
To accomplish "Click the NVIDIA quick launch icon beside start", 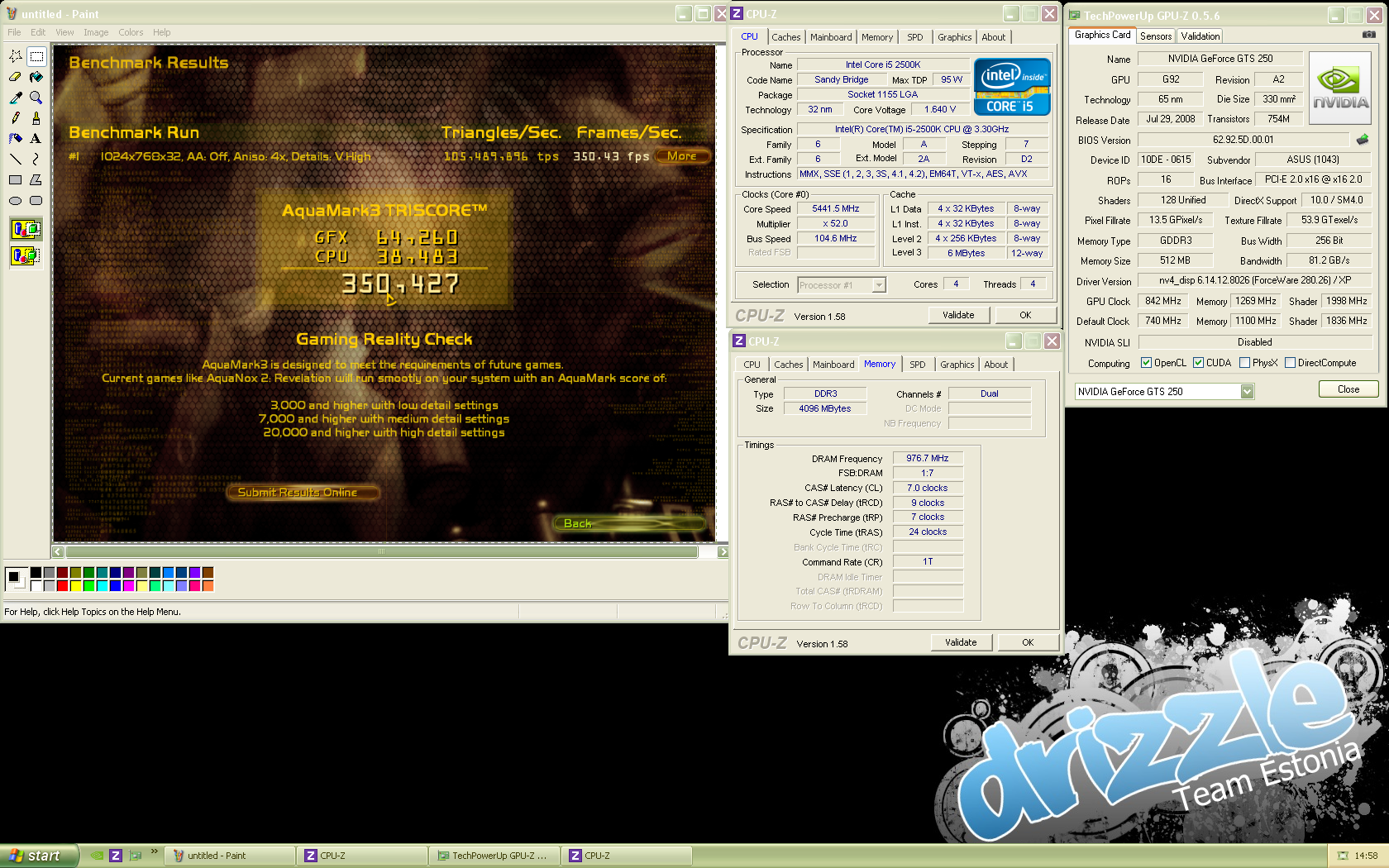I will pos(97,856).
